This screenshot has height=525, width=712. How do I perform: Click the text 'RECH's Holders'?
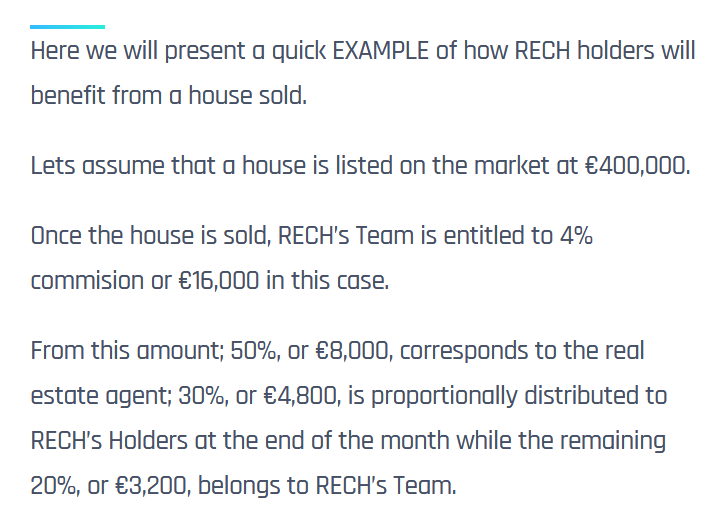pos(109,441)
